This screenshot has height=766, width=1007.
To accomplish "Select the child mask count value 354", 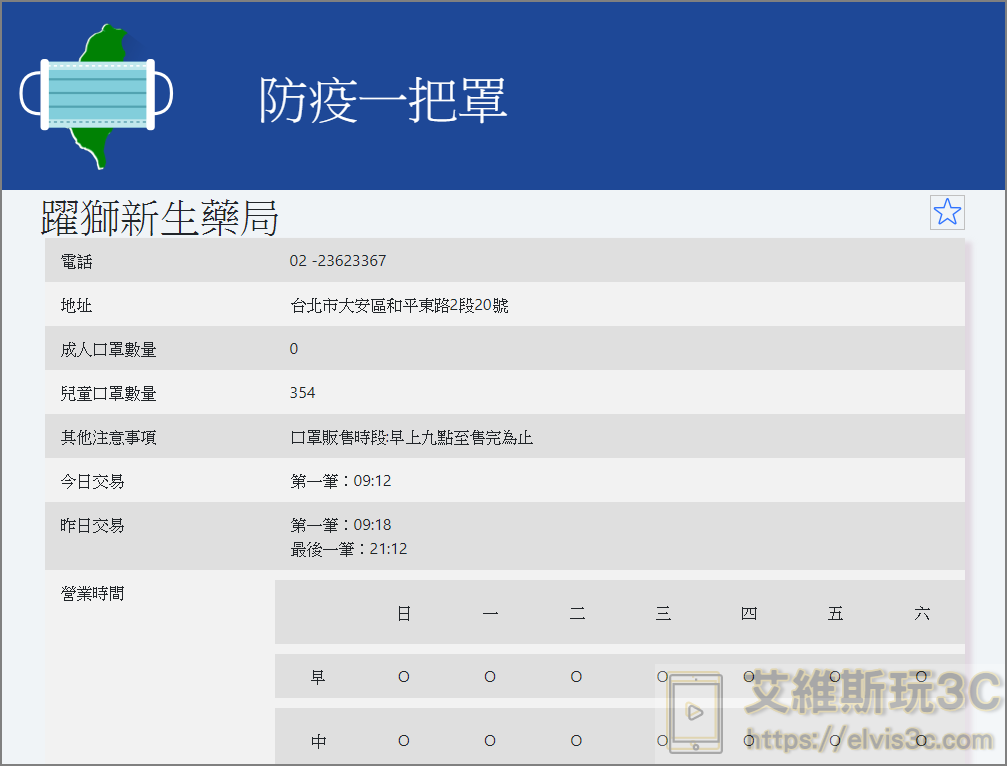I will coord(302,393).
